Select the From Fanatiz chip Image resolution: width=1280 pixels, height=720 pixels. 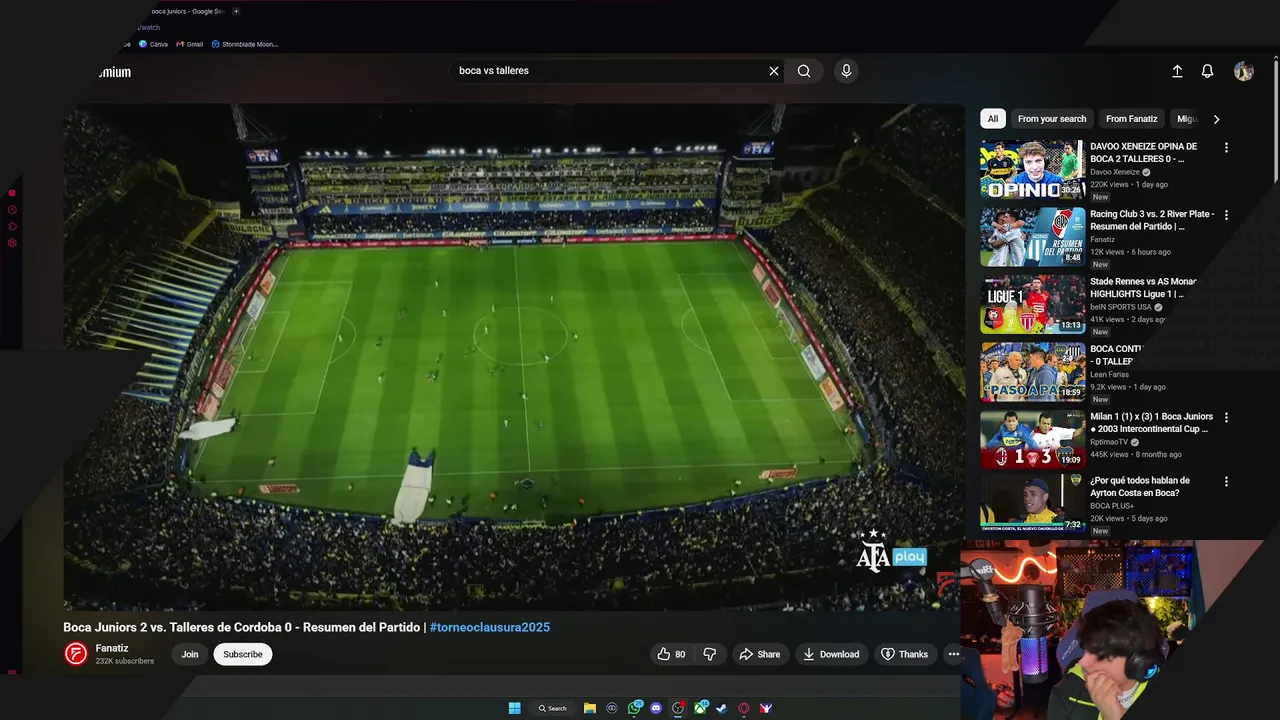tap(1132, 119)
